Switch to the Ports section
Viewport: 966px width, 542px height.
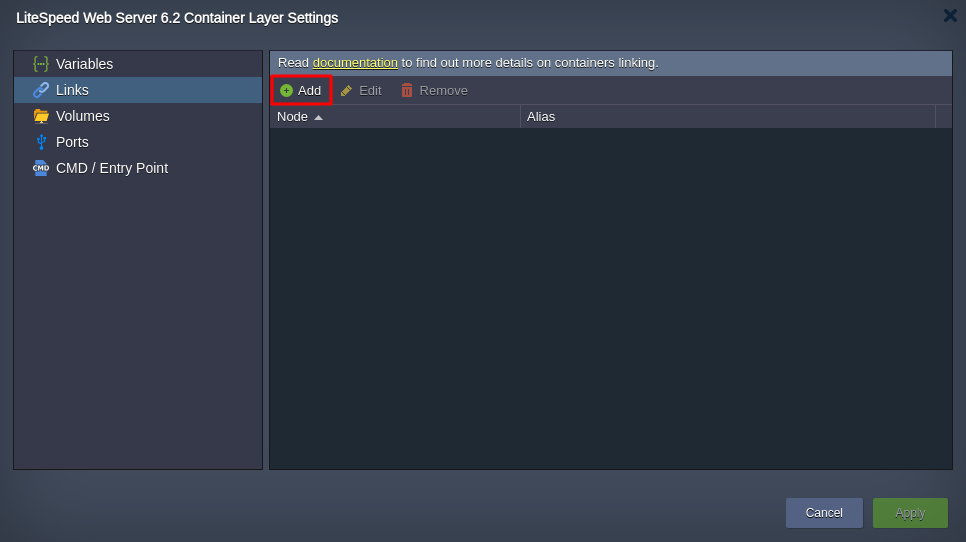[138, 142]
